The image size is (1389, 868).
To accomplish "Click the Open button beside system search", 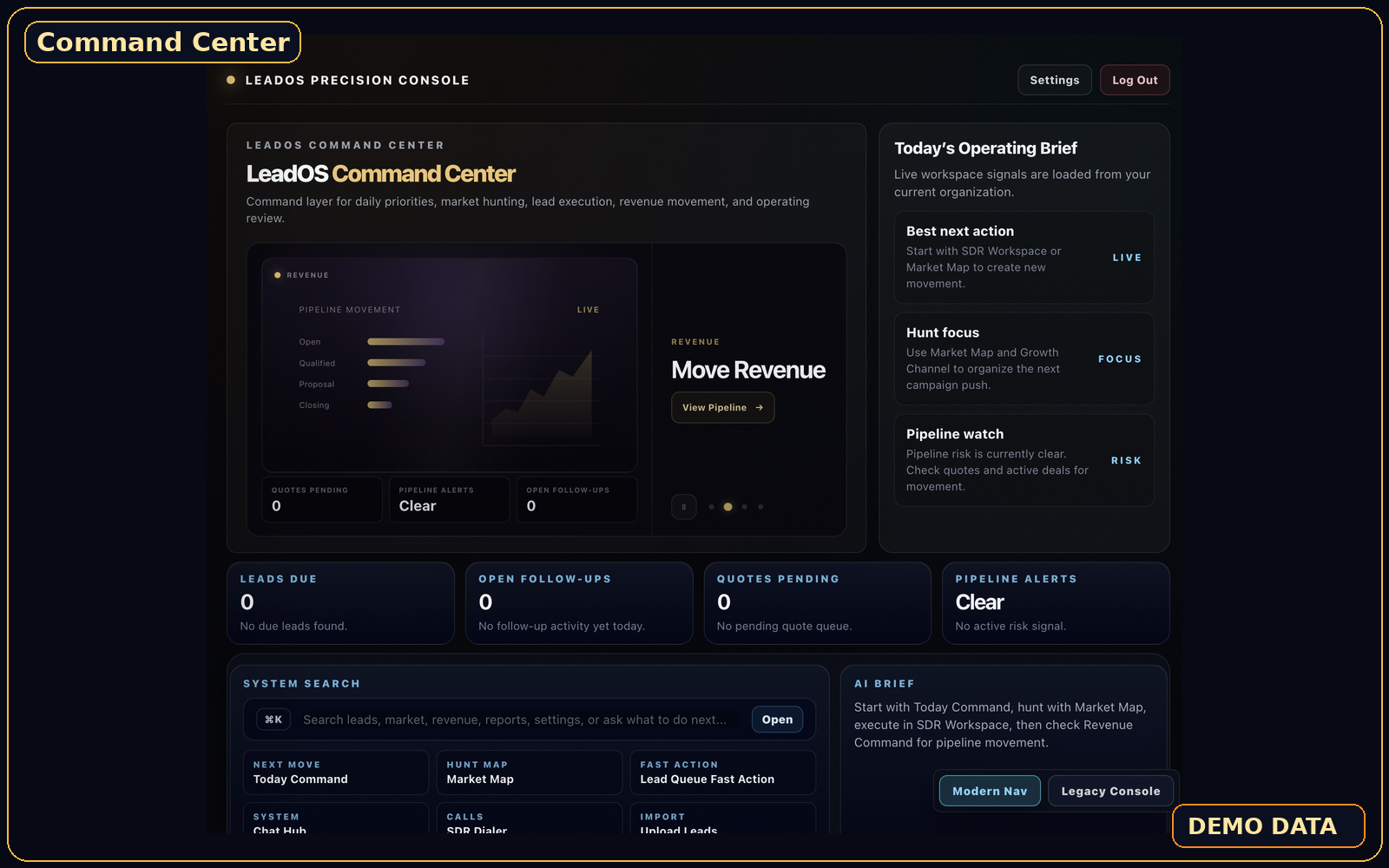I will coord(777,720).
